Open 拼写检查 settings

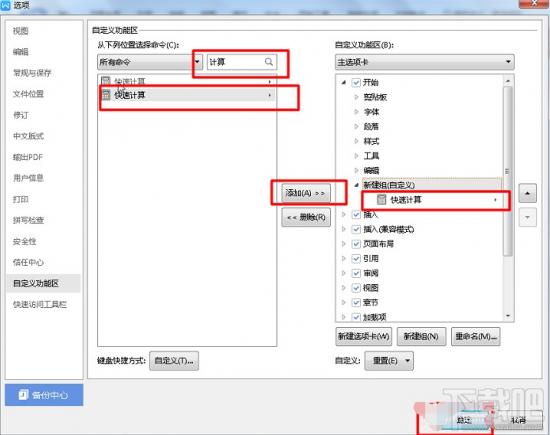click(28, 220)
